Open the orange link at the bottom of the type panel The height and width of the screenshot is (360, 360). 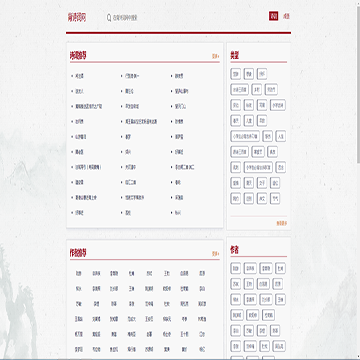pyautogui.click(x=282, y=223)
